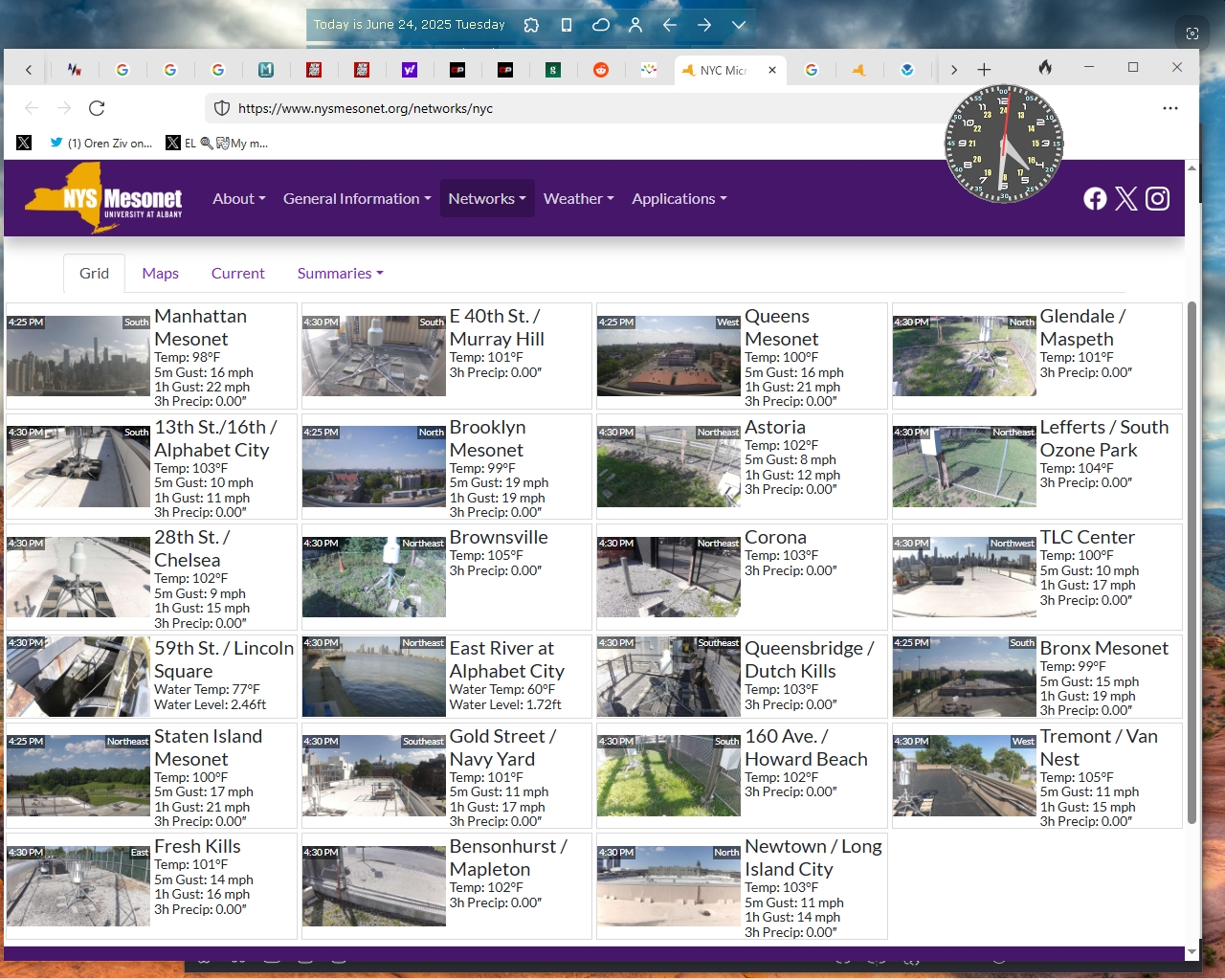The image size is (1225, 980).
Task: Open a new browser tab with the plus icon
Action: click(984, 69)
